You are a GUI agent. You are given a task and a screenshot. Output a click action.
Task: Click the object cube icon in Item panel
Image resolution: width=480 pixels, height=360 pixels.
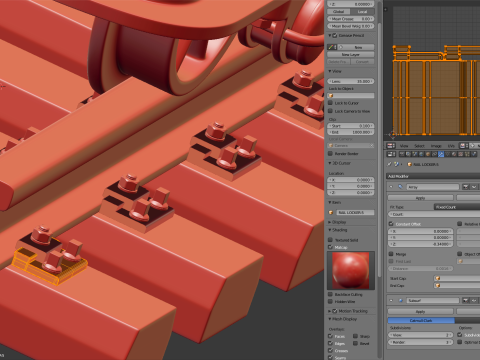pos(331,212)
